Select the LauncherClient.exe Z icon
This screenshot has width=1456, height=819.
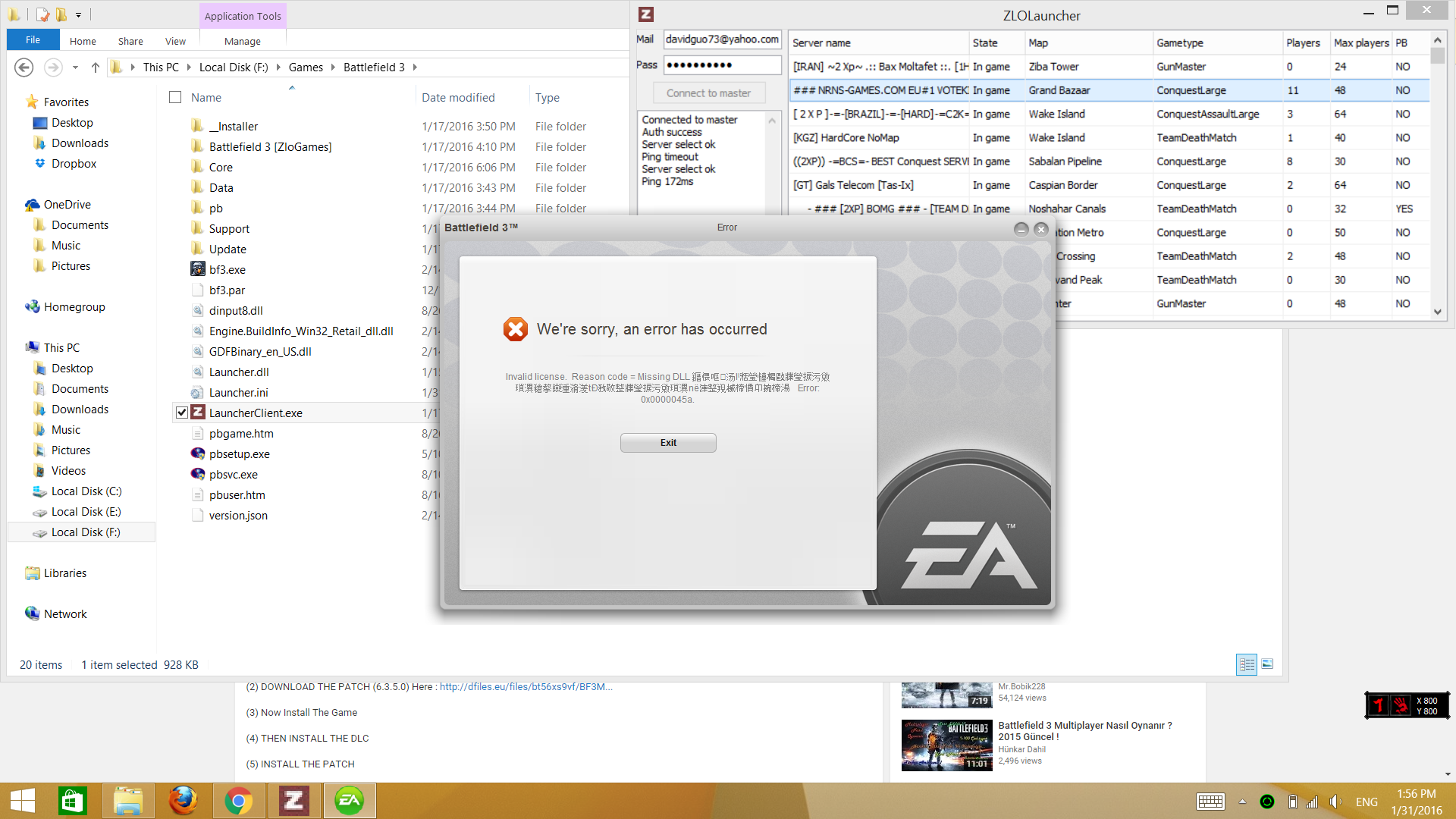coord(198,413)
